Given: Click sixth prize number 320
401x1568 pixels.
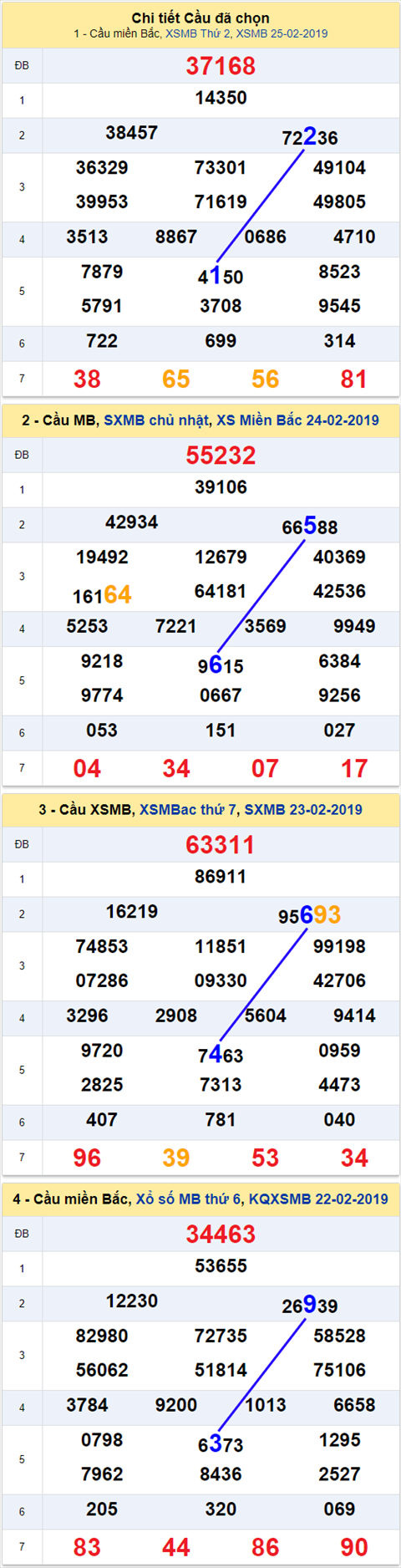Looking at the screenshot, I should [221, 1510].
